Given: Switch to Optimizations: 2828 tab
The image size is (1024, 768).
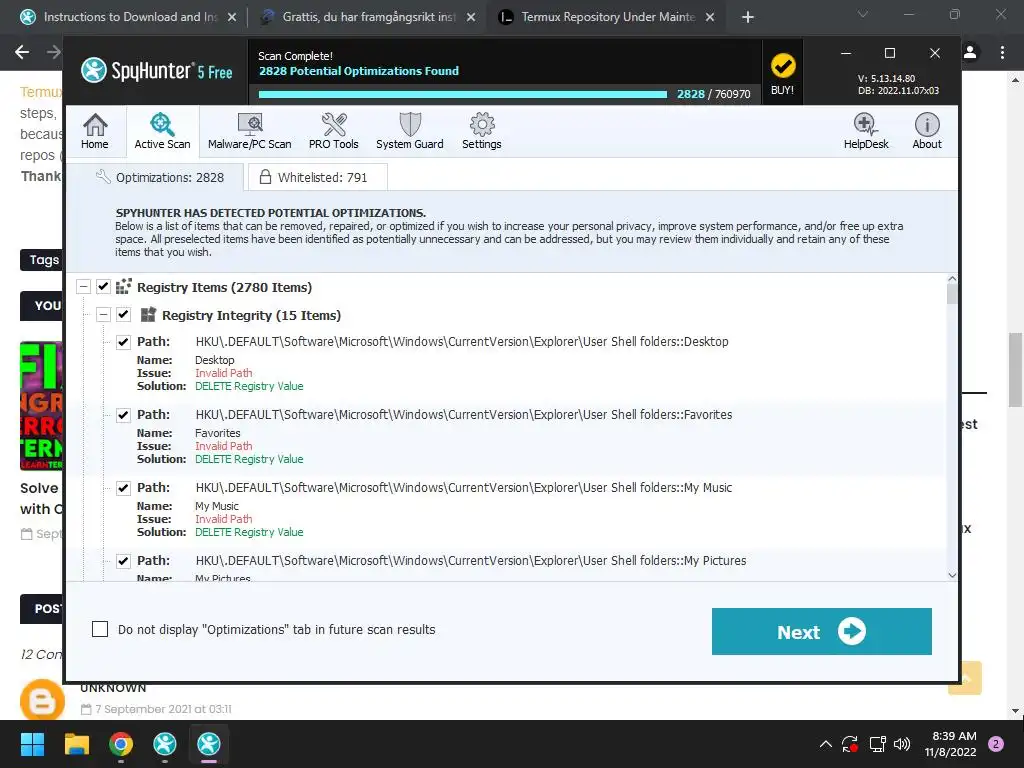Looking at the screenshot, I should (159, 177).
